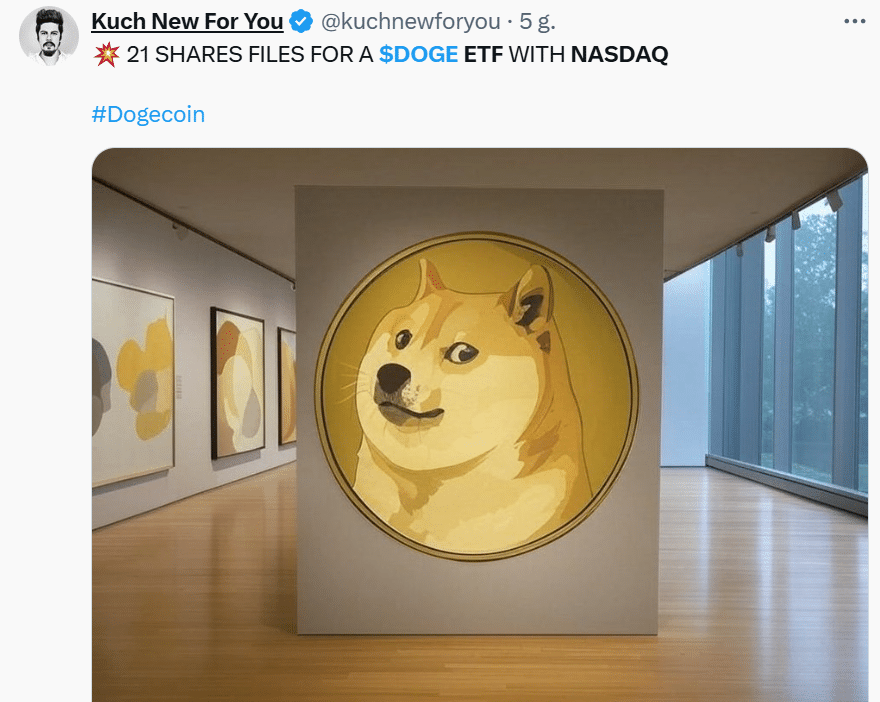Click the Doge's right ear
880x702 pixels.
coord(530,302)
